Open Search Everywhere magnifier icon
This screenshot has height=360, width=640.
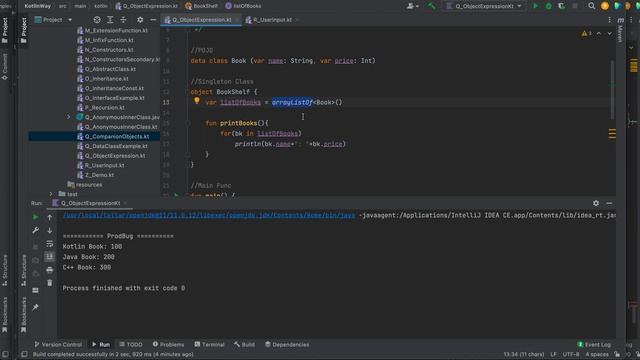(x=591, y=6)
